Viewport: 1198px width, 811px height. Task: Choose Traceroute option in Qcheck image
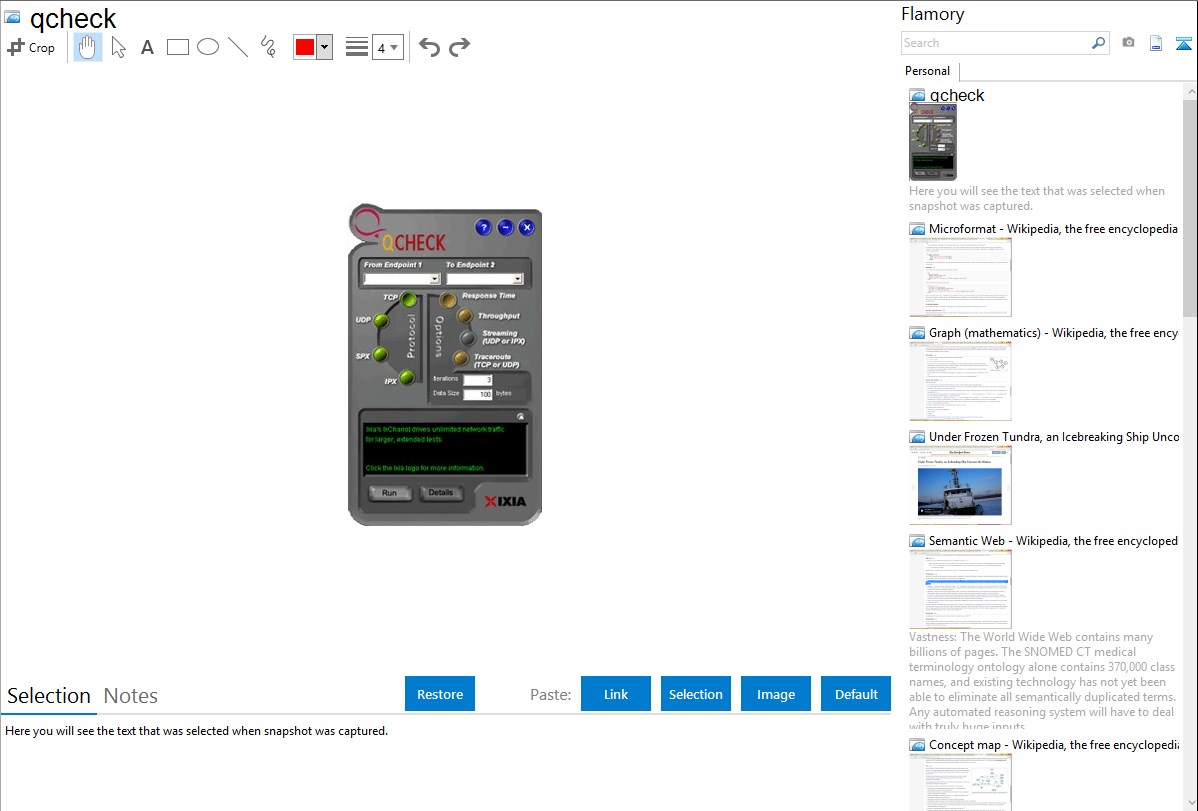[x=460, y=358]
